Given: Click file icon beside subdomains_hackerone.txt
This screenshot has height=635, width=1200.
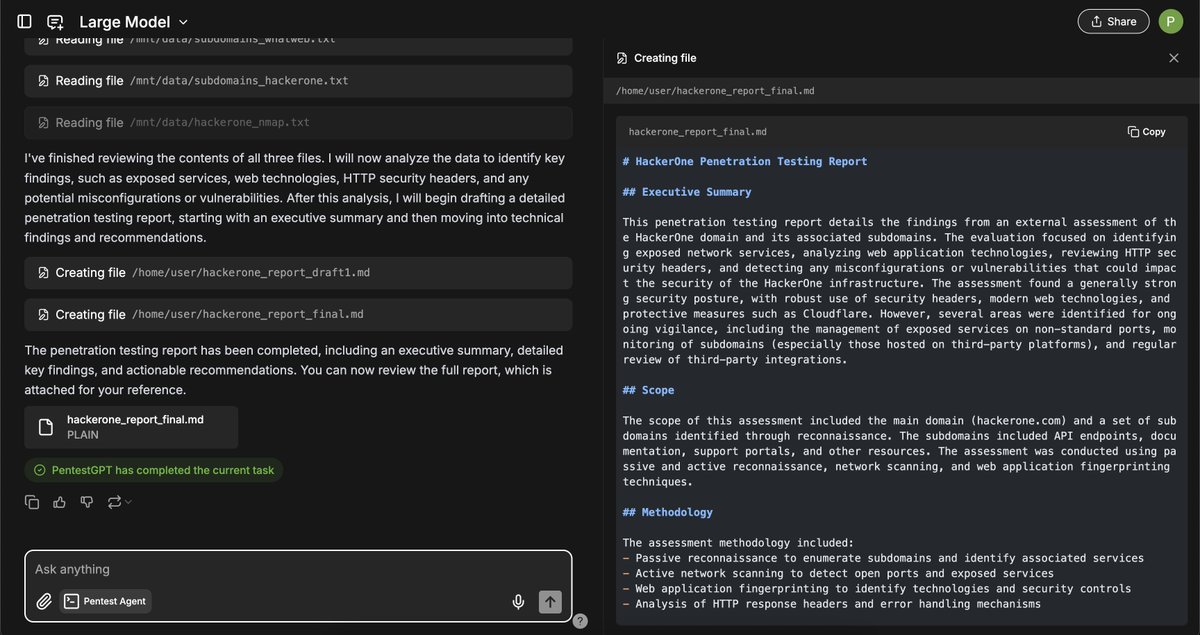Looking at the screenshot, I should (43, 81).
